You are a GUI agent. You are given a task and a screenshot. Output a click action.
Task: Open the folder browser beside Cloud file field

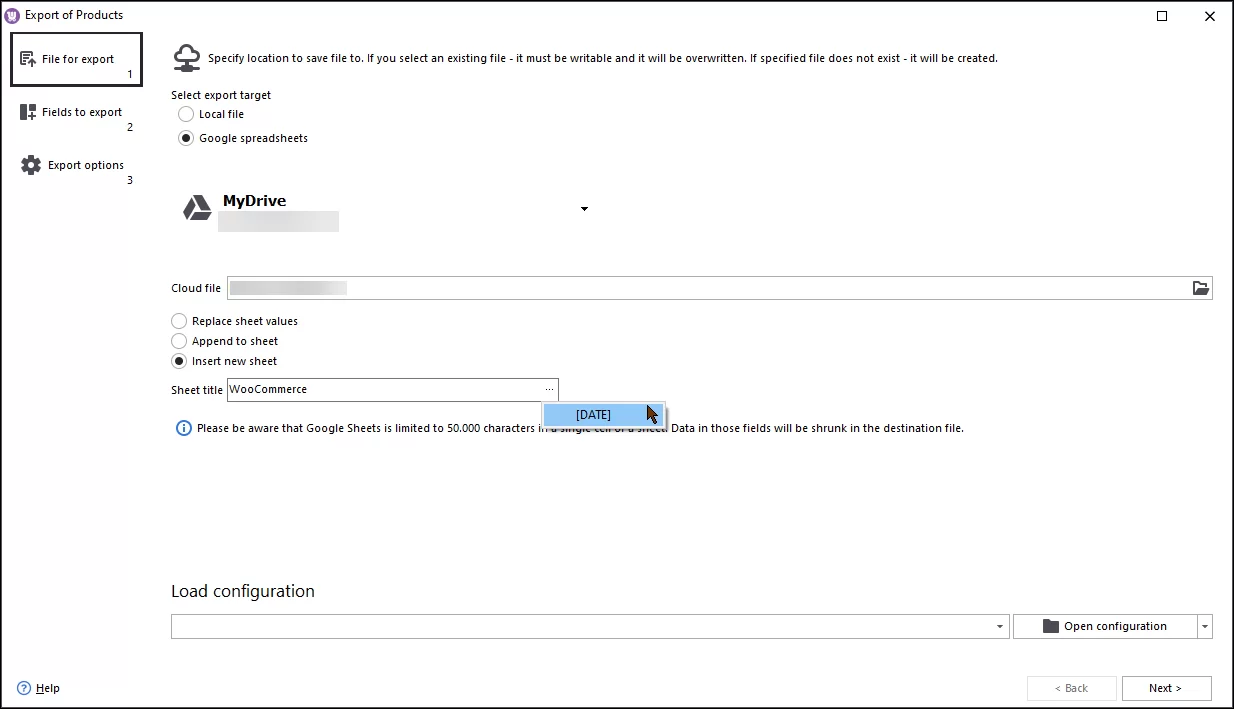click(1200, 288)
